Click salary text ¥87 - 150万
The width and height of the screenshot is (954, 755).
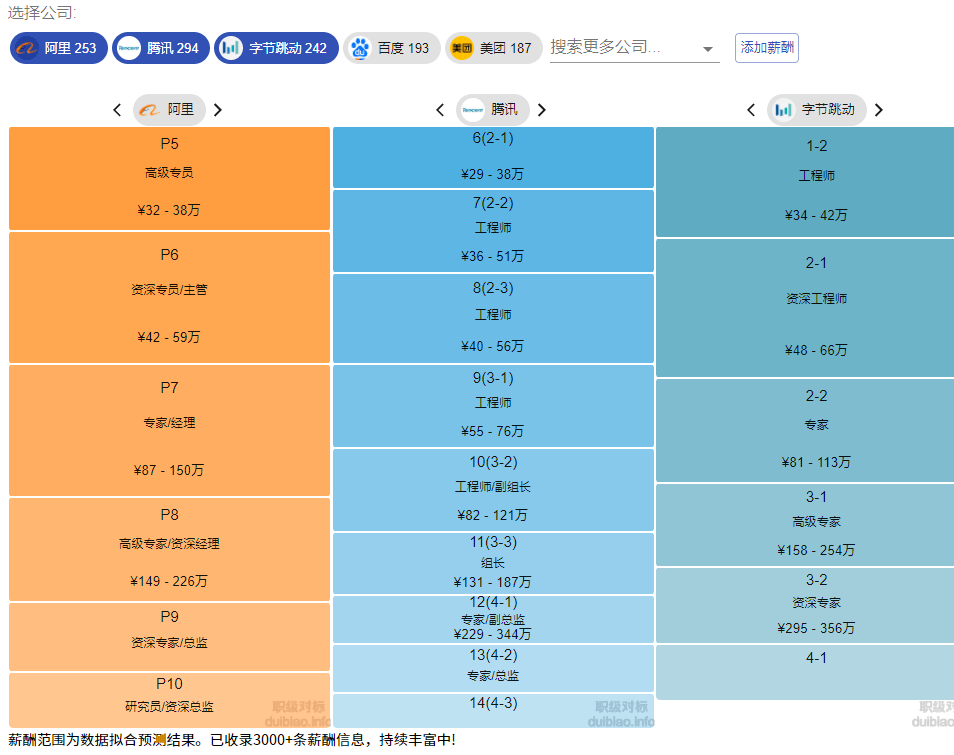point(169,470)
